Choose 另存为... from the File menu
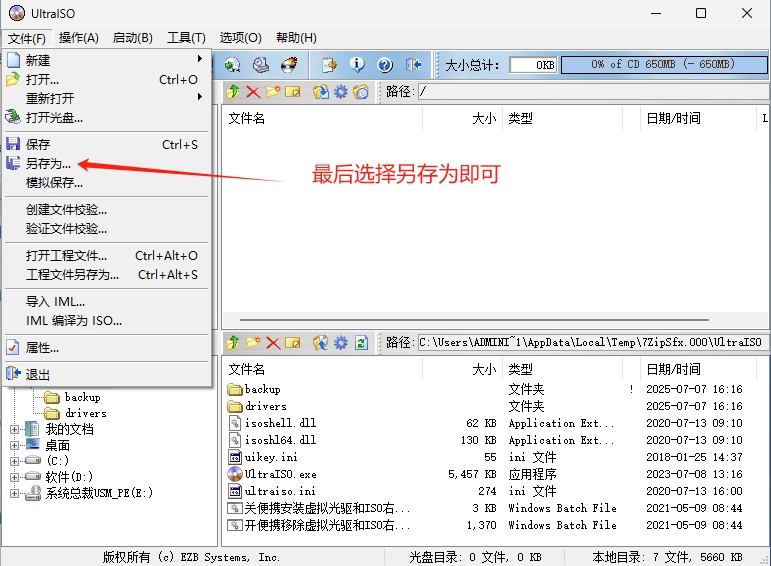Image resolution: width=771 pixels, height=566 pixels. click(48, 163)
